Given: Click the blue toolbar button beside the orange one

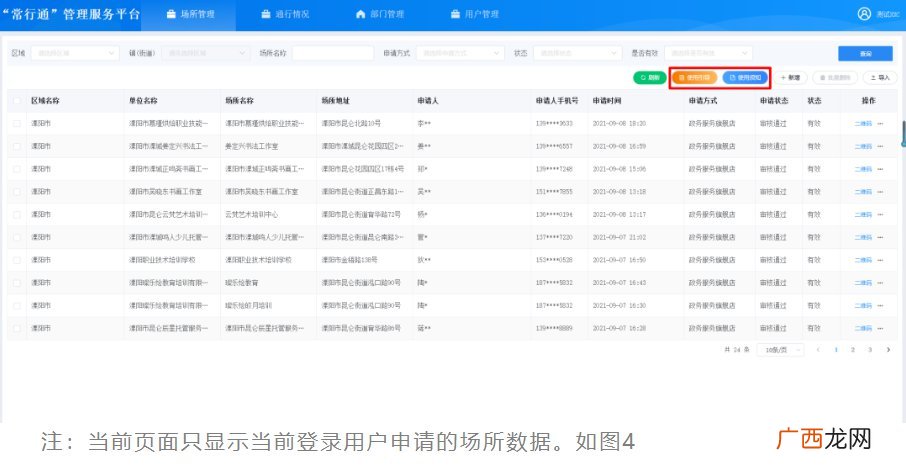Looking at the screenshot, I should (745, 77).
